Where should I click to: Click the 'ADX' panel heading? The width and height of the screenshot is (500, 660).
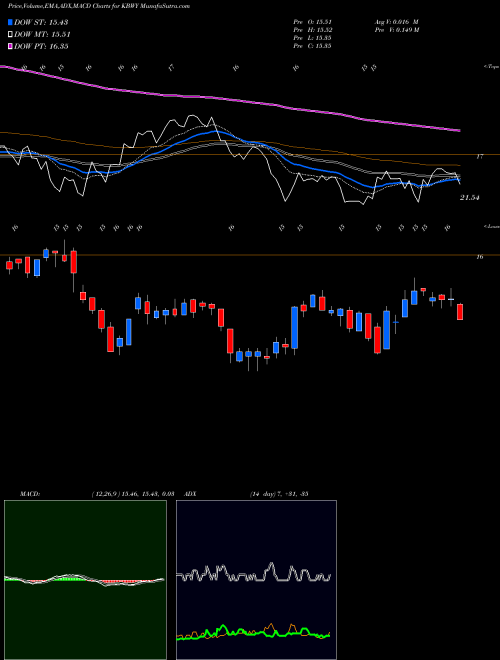[190, 494]
